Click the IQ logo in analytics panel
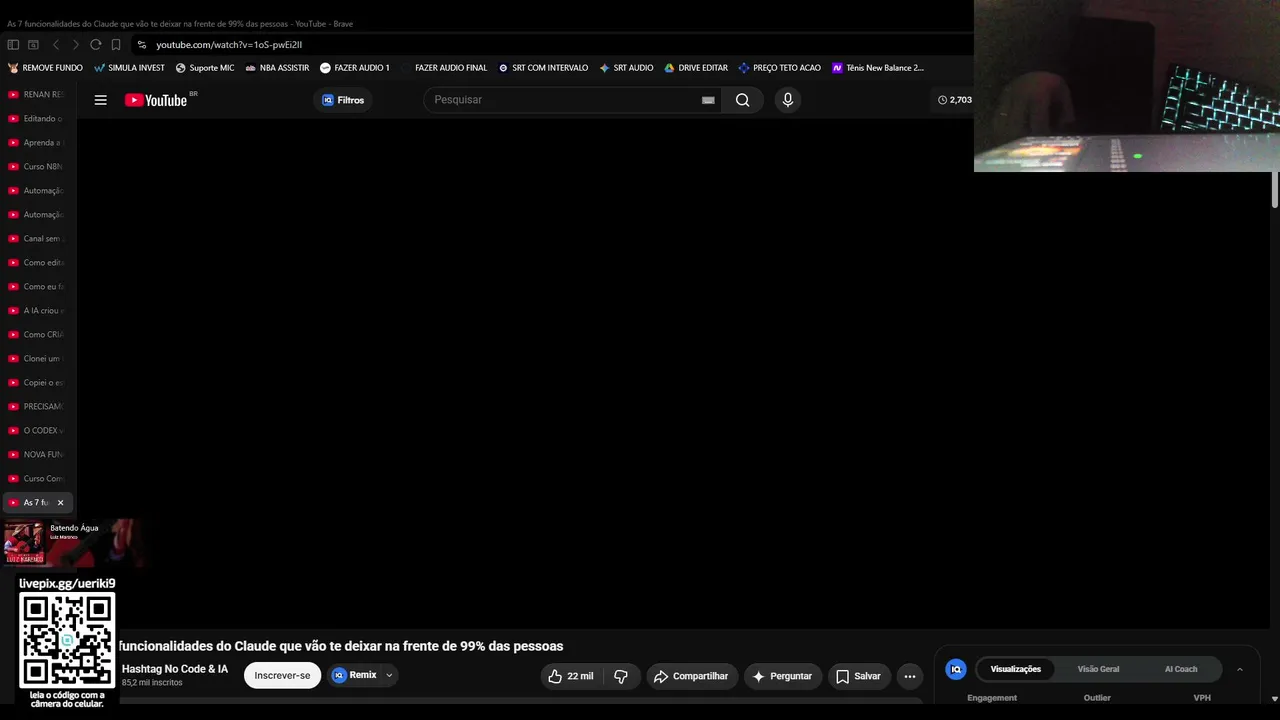1280x720 pixels. point(956,669)
